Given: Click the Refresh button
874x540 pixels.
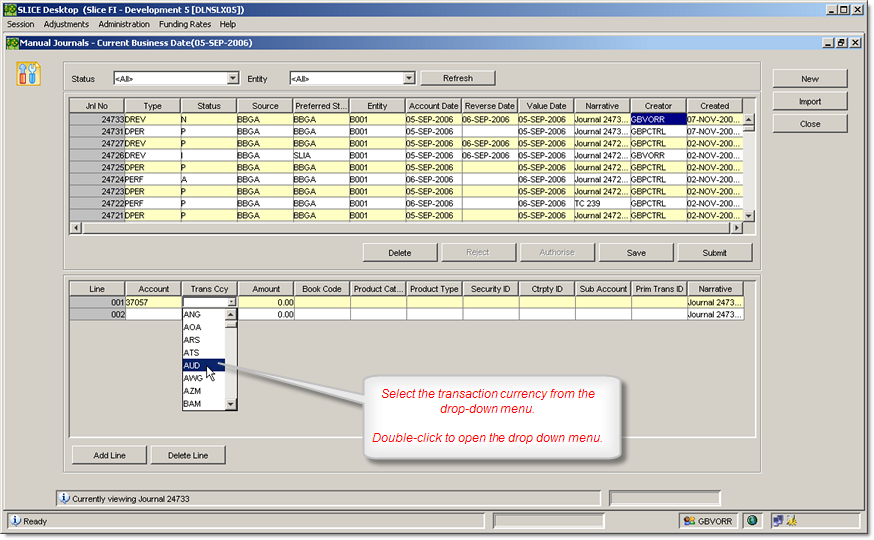Looking at the screenshot, I should pyautogui.click(x=457, y=78).
